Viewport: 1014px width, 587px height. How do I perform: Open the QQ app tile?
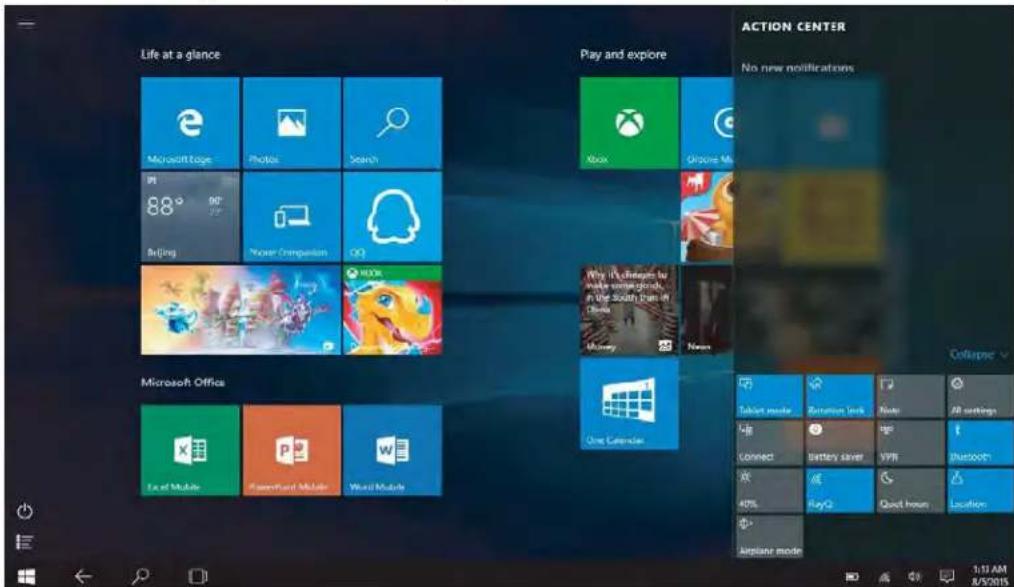[x=392, y=216]
